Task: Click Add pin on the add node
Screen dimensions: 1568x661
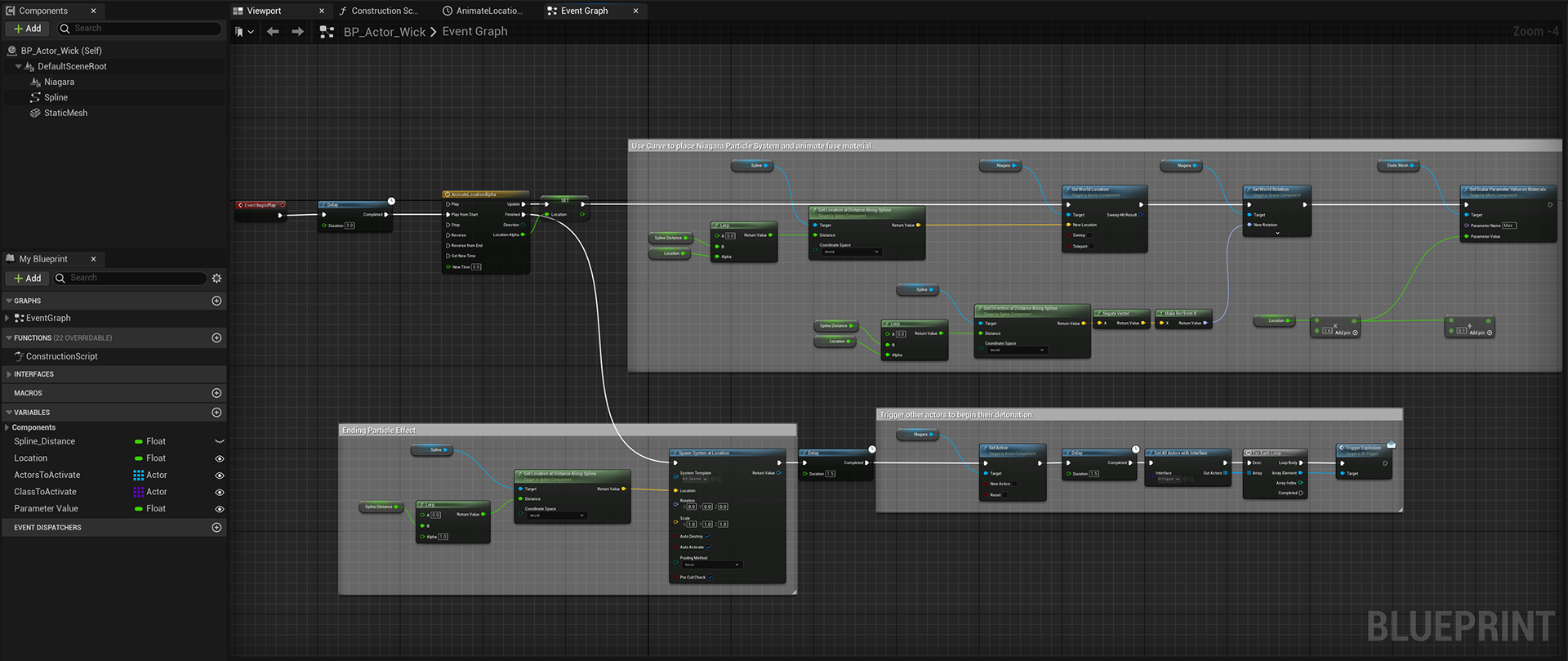Action: pos(1481,333)
